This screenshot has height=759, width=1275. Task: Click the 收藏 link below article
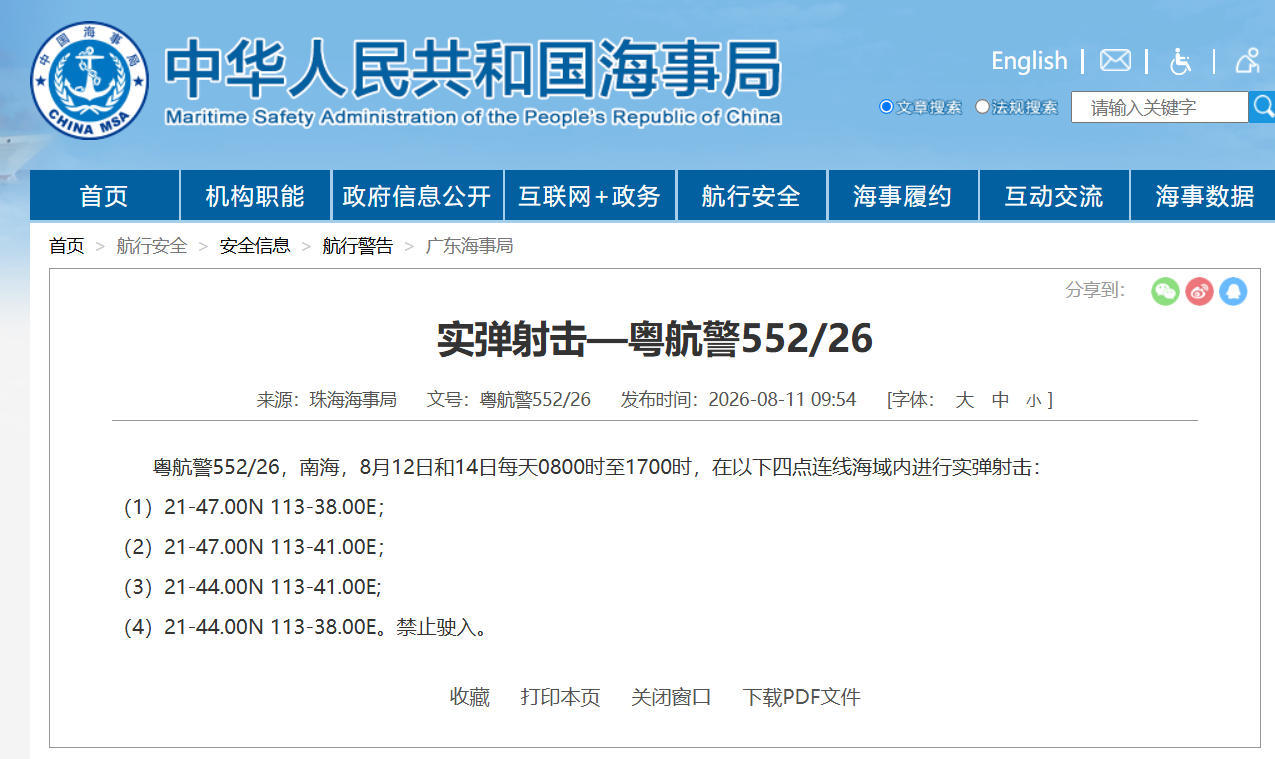[470, 697]
